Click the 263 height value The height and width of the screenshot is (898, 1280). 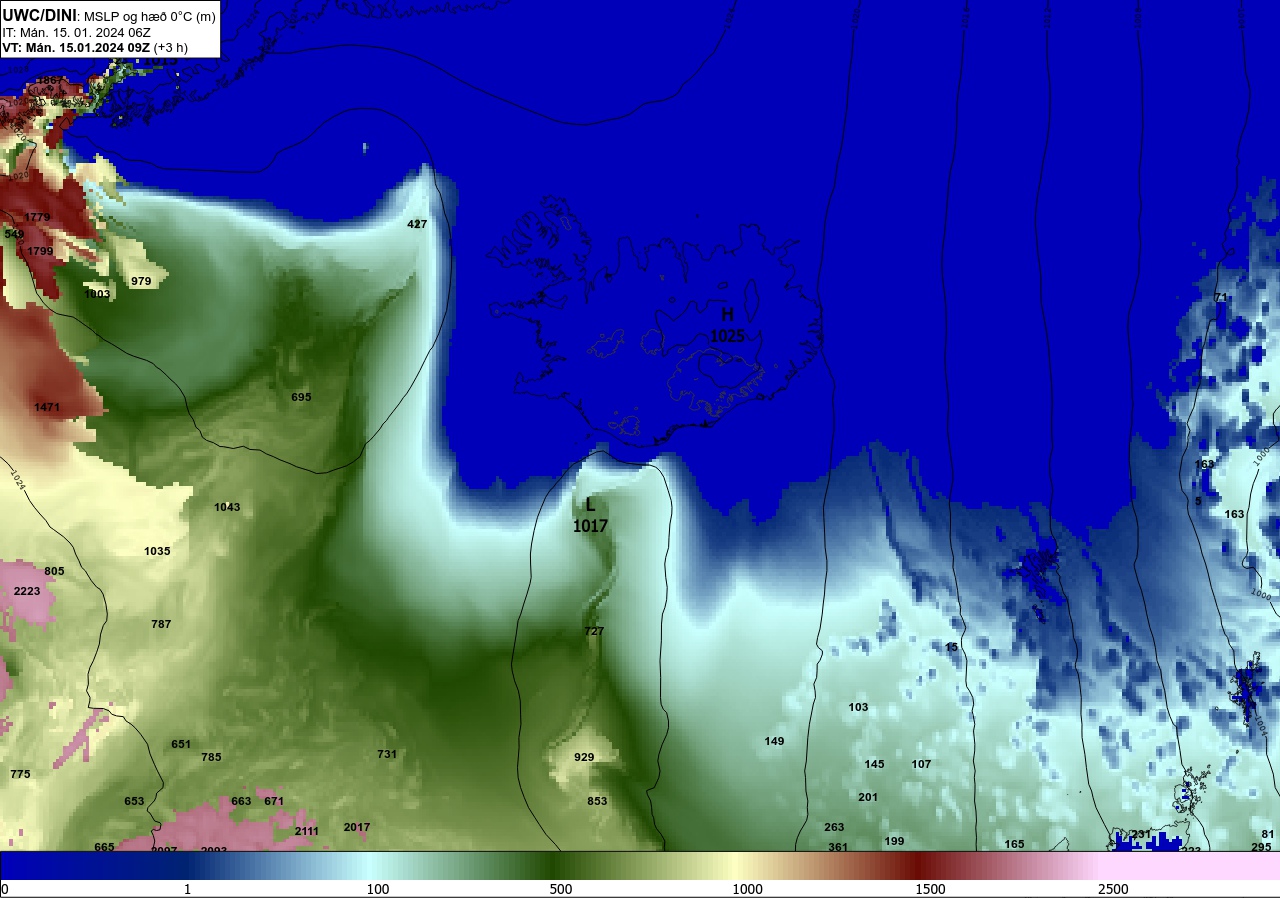coord(834,827)
